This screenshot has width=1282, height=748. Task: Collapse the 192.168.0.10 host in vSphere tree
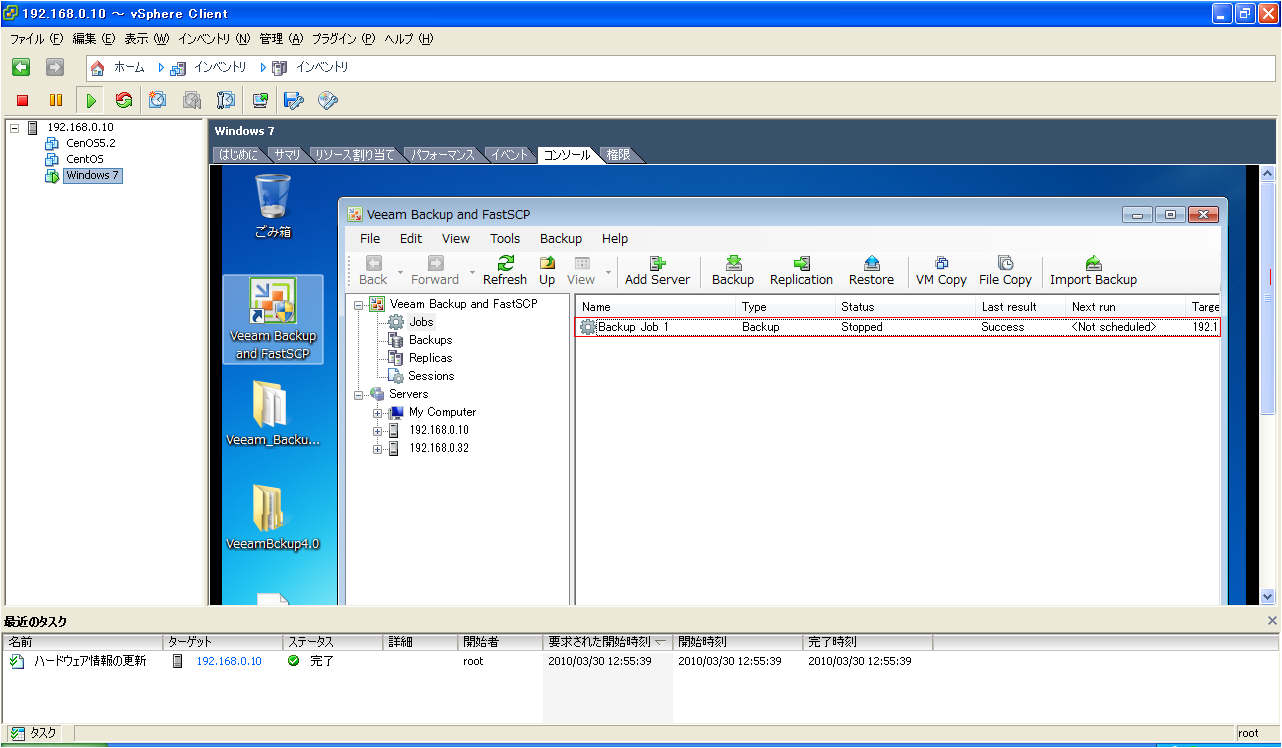click(14, 127)
